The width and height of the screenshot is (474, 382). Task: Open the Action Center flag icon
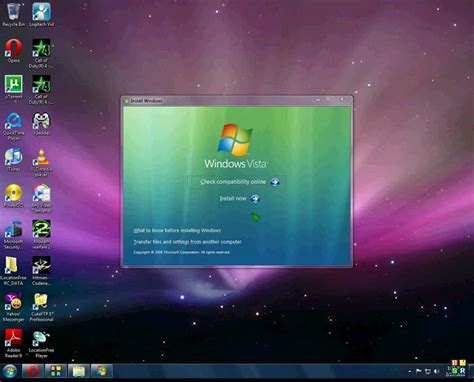[419, 371]
